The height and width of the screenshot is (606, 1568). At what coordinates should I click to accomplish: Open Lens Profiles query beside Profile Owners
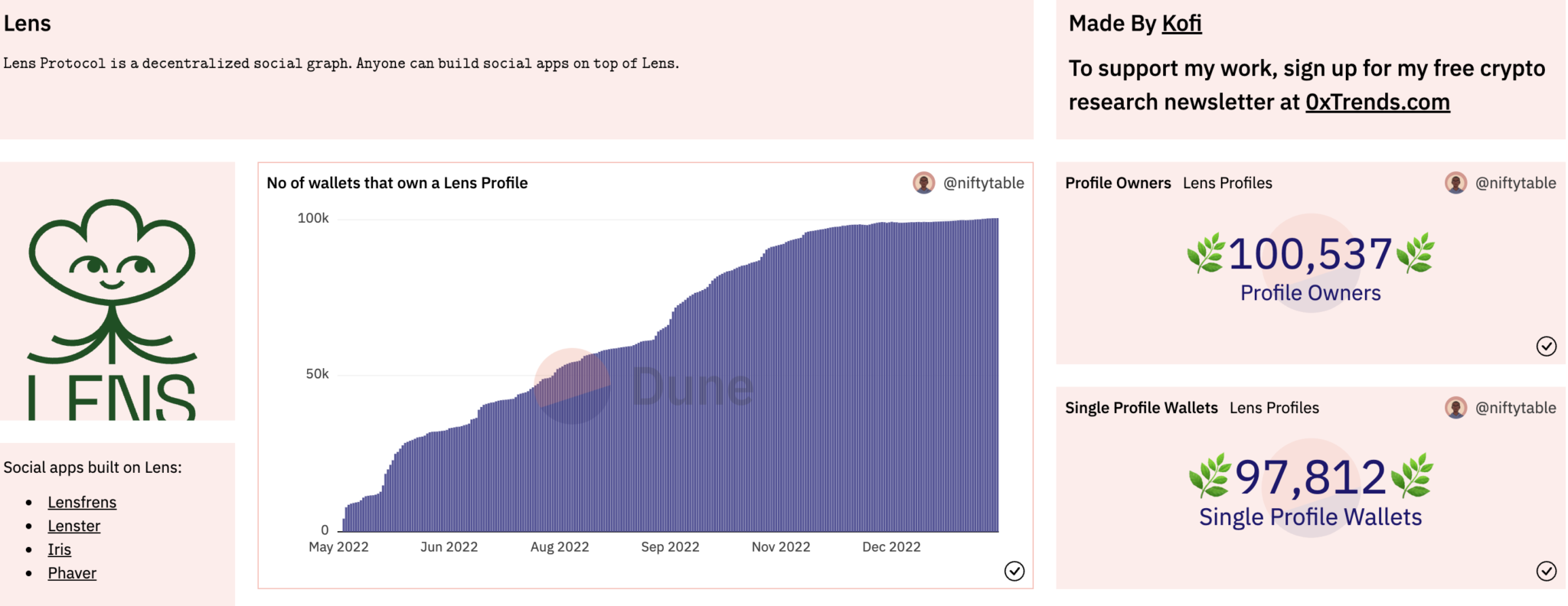coord(1227,183)
